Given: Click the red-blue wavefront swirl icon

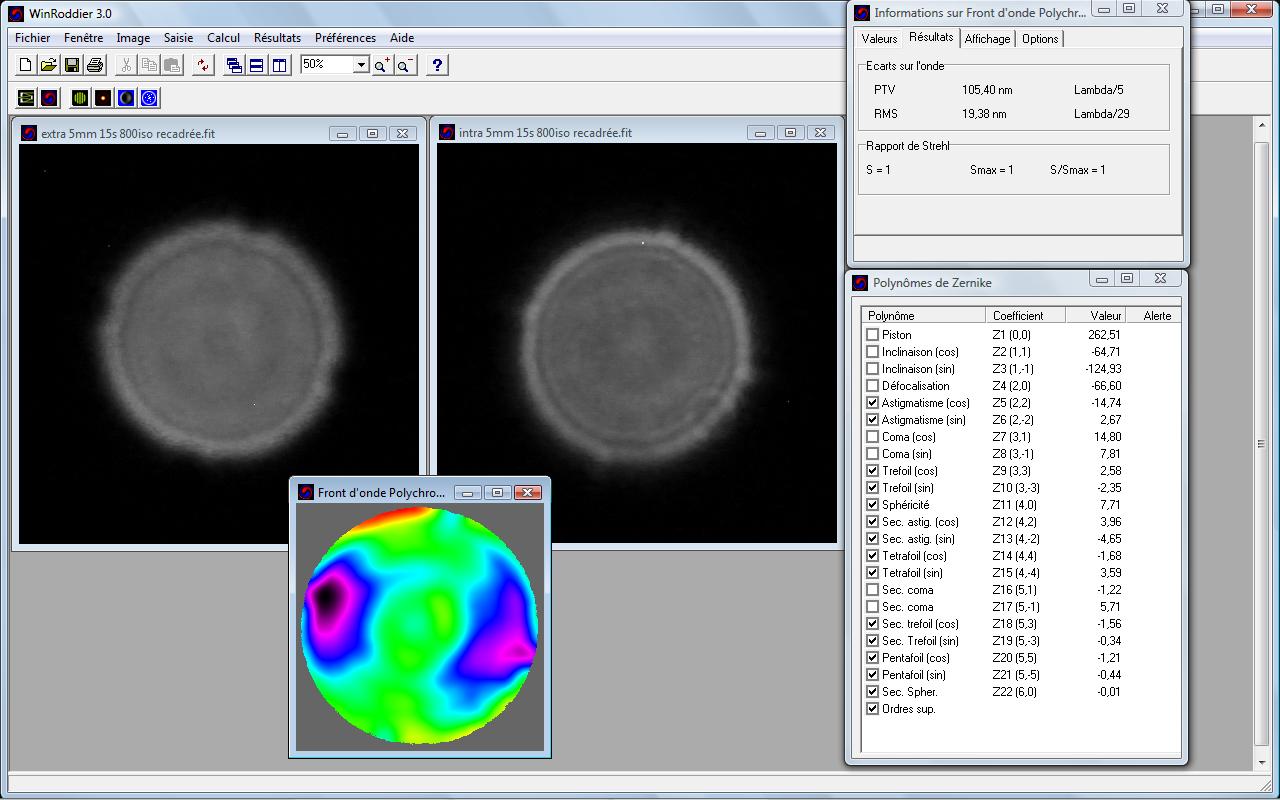Looking at the screenshot, I should (49, 98).
